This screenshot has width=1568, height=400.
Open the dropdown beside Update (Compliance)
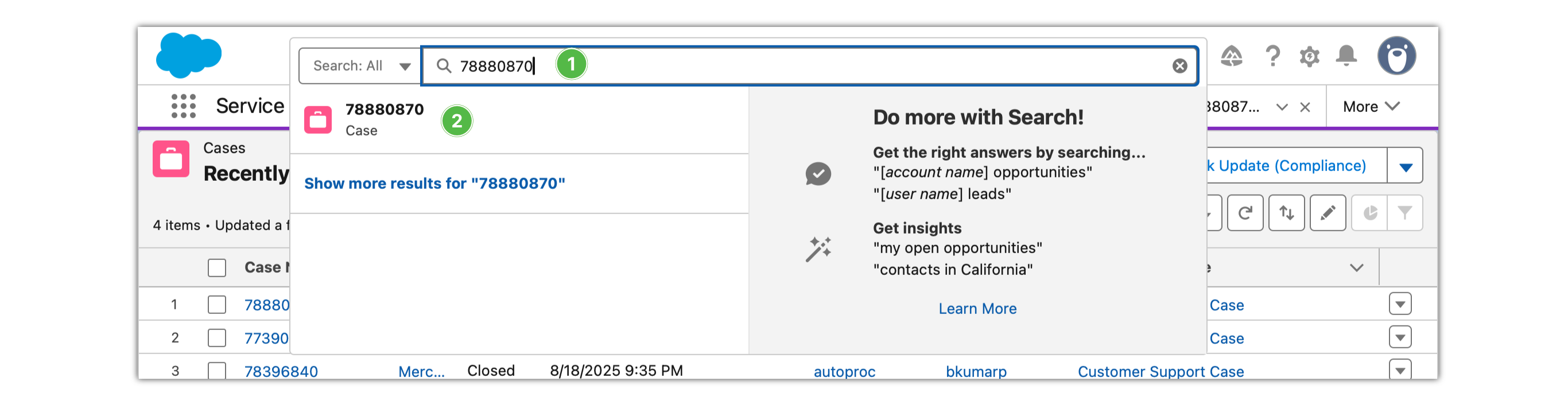click(1405, 166)
